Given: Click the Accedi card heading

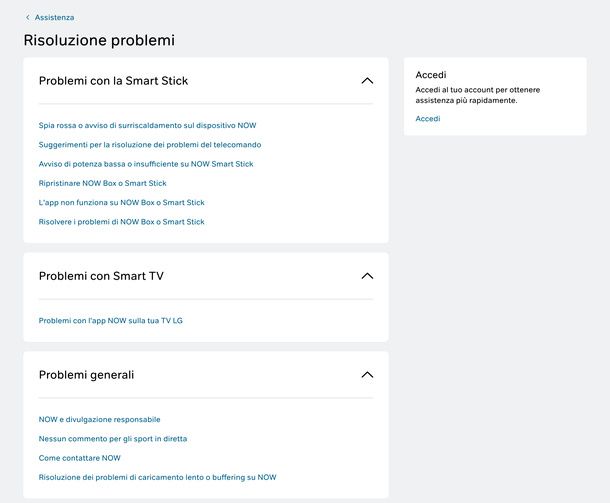Looking at the screenshot, I should tap(431, 75).
